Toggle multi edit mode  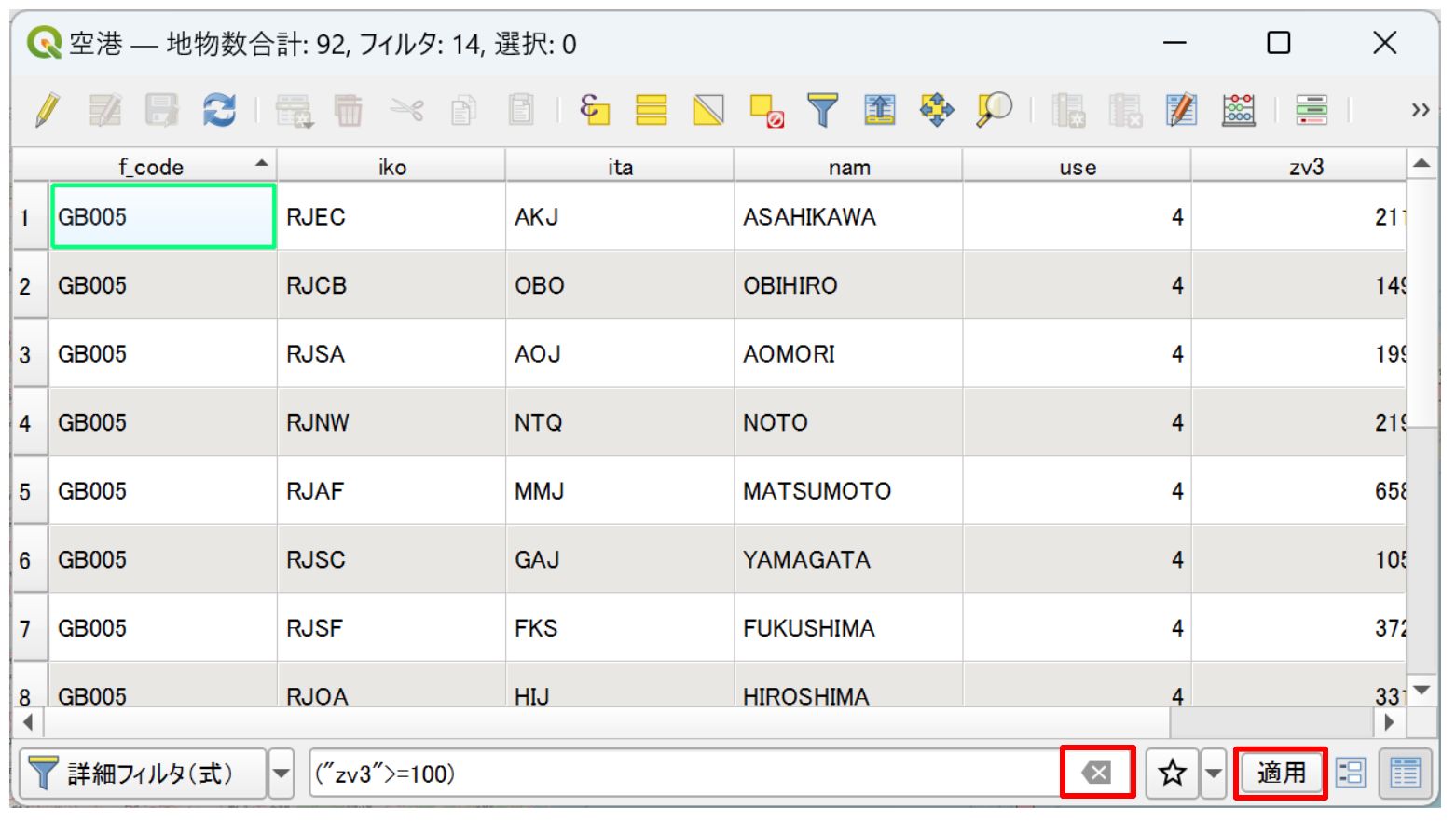pyautogui.click(x=104, y=110)
